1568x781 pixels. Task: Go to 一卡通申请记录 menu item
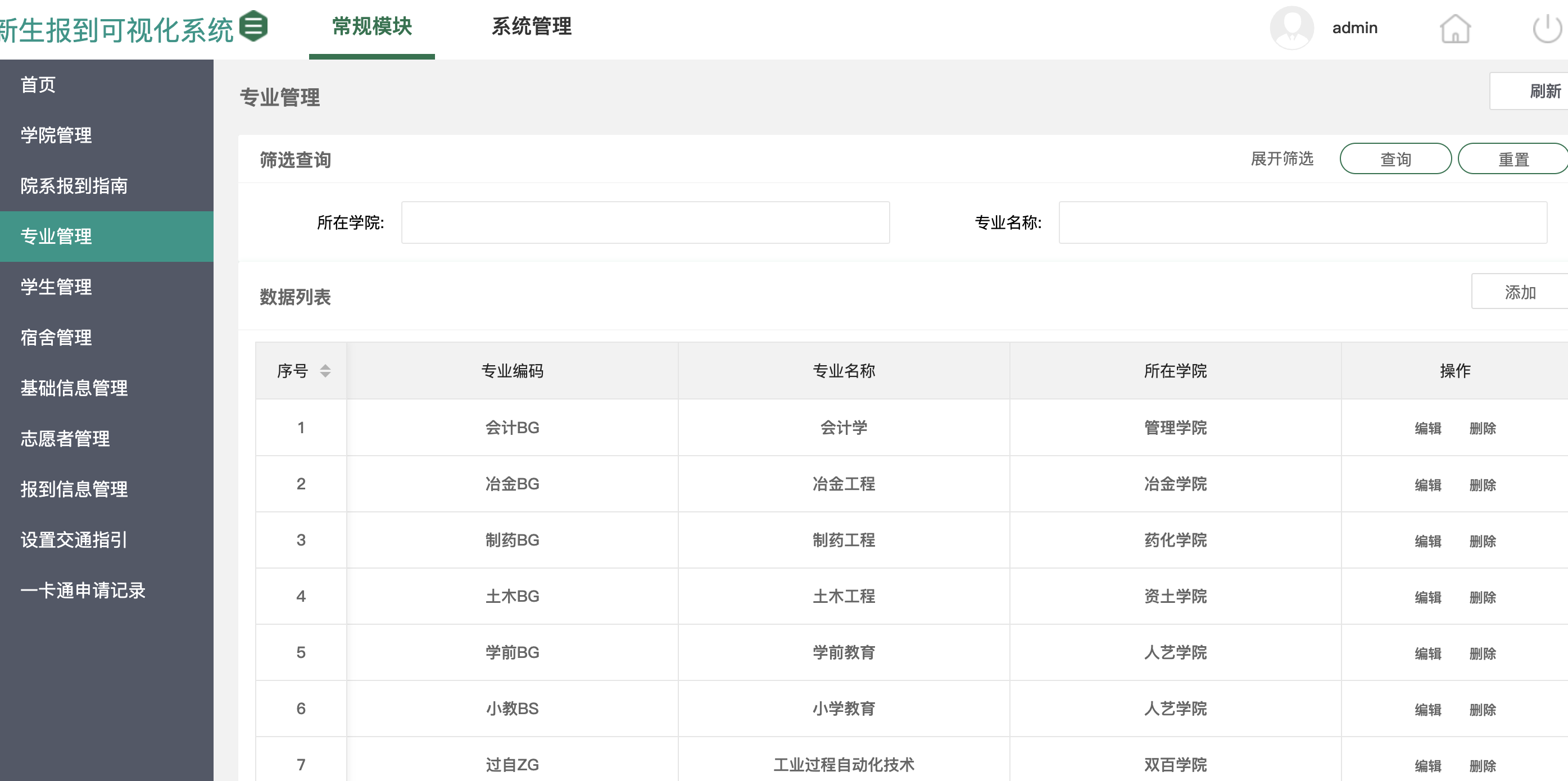coord(83,590)
